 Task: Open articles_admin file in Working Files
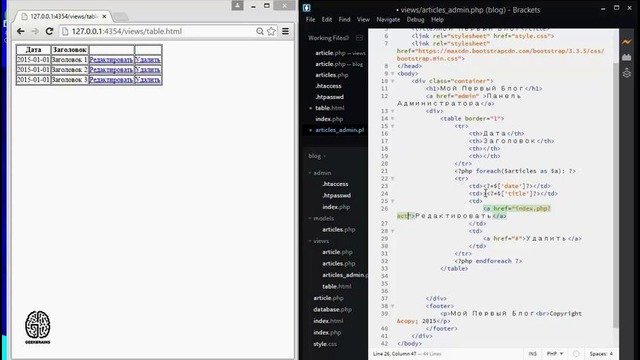(339, 130)
